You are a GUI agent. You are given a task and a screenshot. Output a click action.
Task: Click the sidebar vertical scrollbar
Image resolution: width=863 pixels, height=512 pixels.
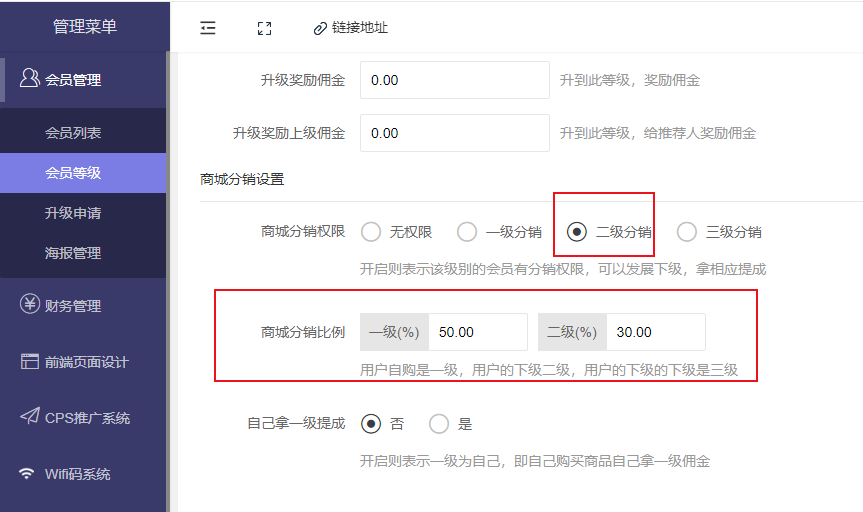pos(168,281)
